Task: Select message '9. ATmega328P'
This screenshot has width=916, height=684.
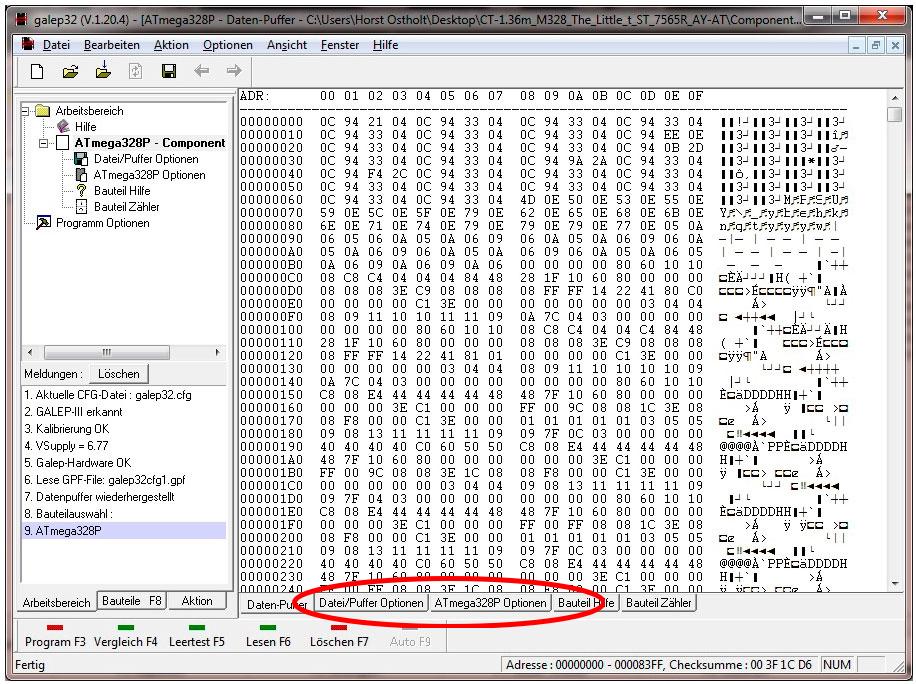Action: 123,530
